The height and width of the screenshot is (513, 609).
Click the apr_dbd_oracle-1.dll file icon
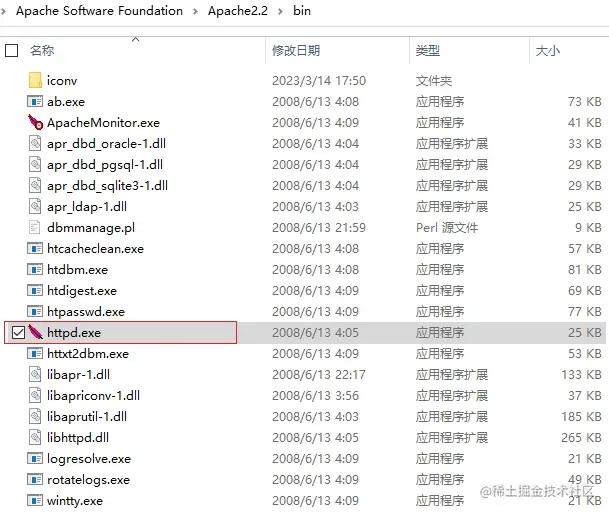[35, 143]
